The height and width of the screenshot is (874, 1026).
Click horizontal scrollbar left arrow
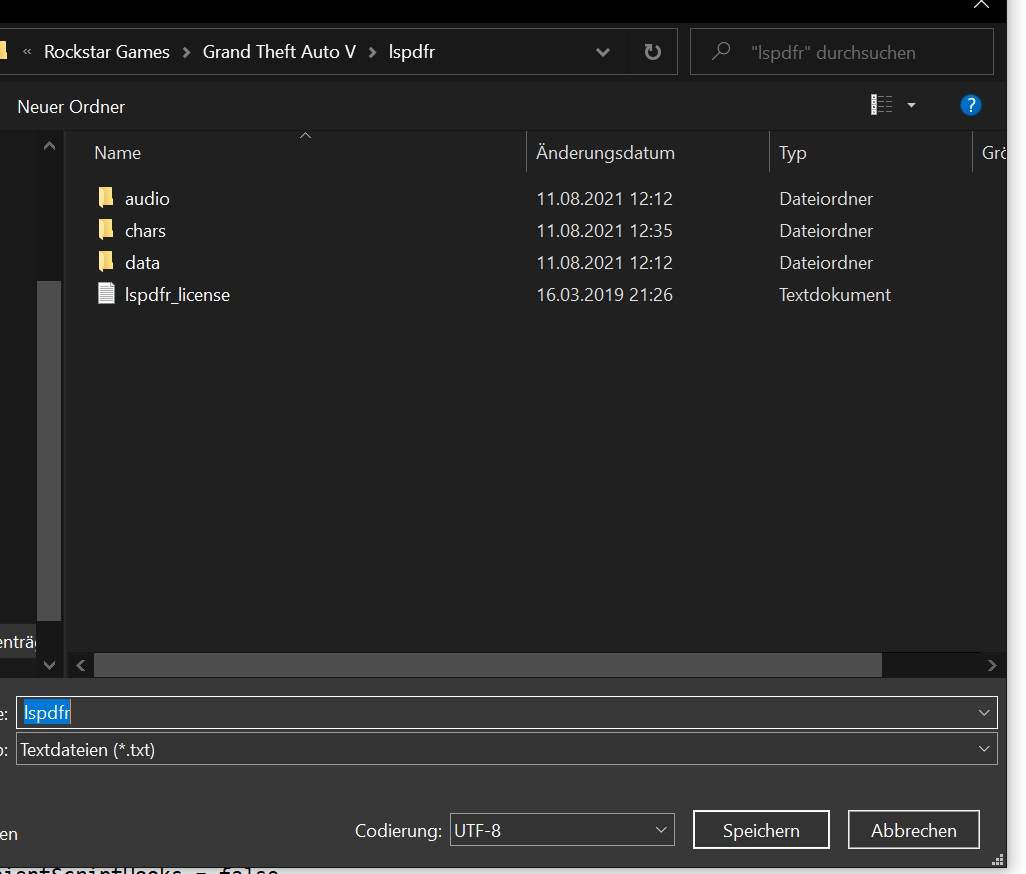(80, 665)
